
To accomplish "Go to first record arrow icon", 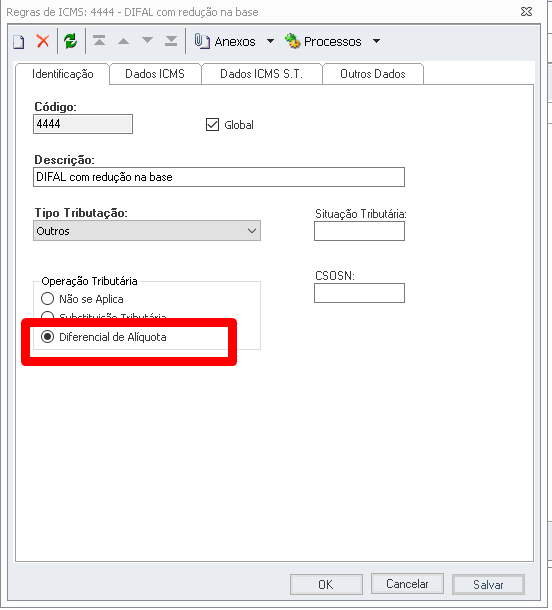I will (x=99, y=40).
